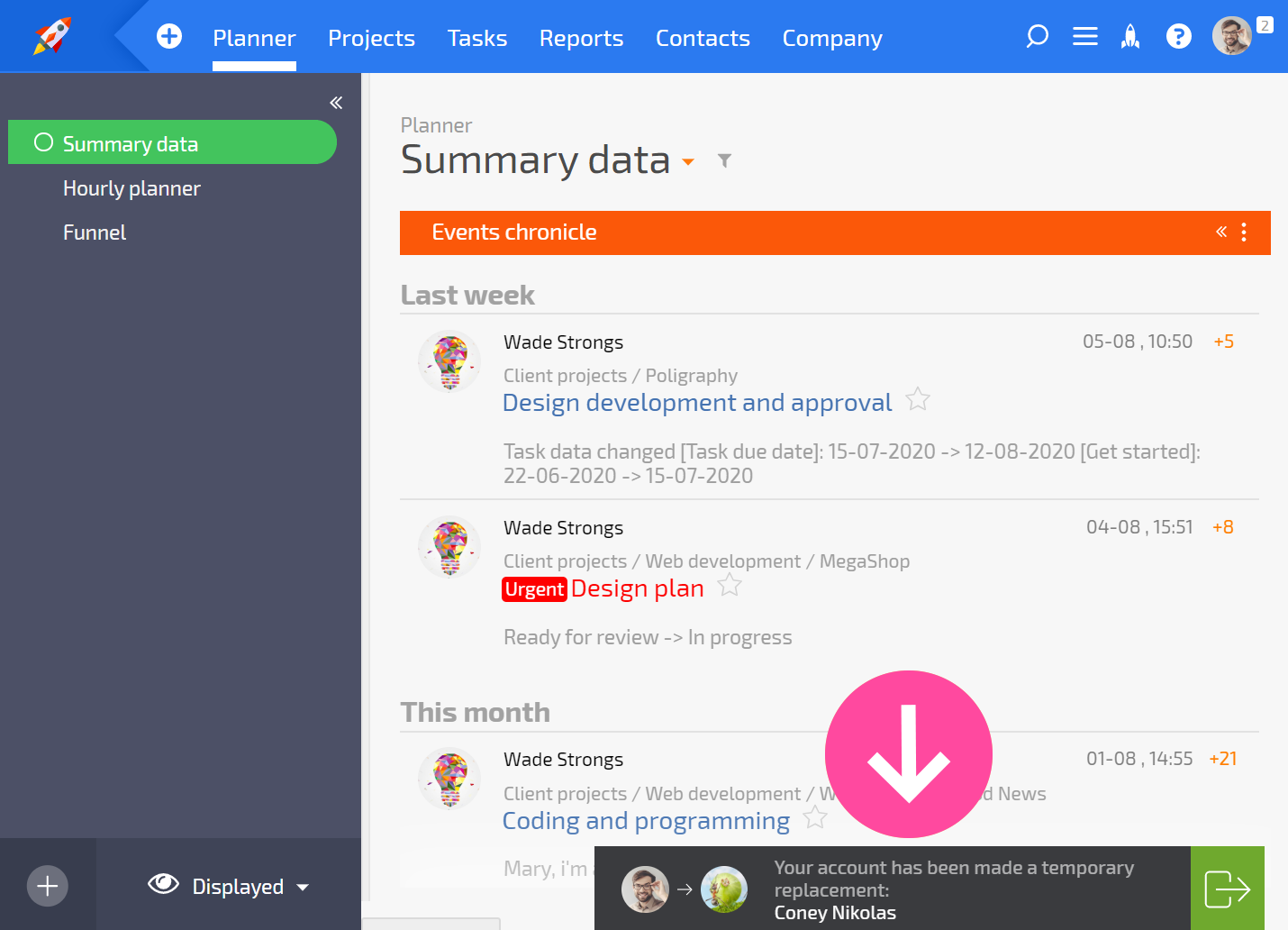The width and height of the screenshot is (1288, 930).
Task: Collapse Events chronicle panel with chevrons
Action: (1221, 232)
